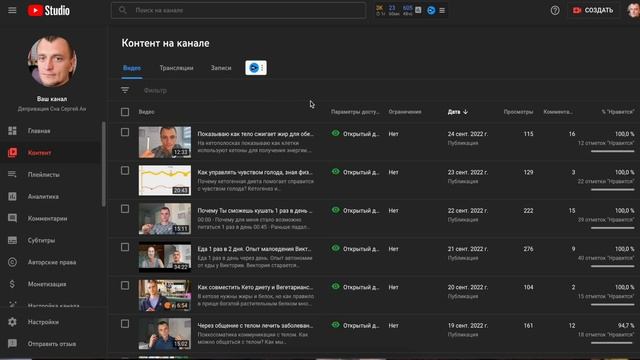The height and width of the screenshot is (360, 640).
Task: Click the Настройки gear icon
Action: [12, 322]
